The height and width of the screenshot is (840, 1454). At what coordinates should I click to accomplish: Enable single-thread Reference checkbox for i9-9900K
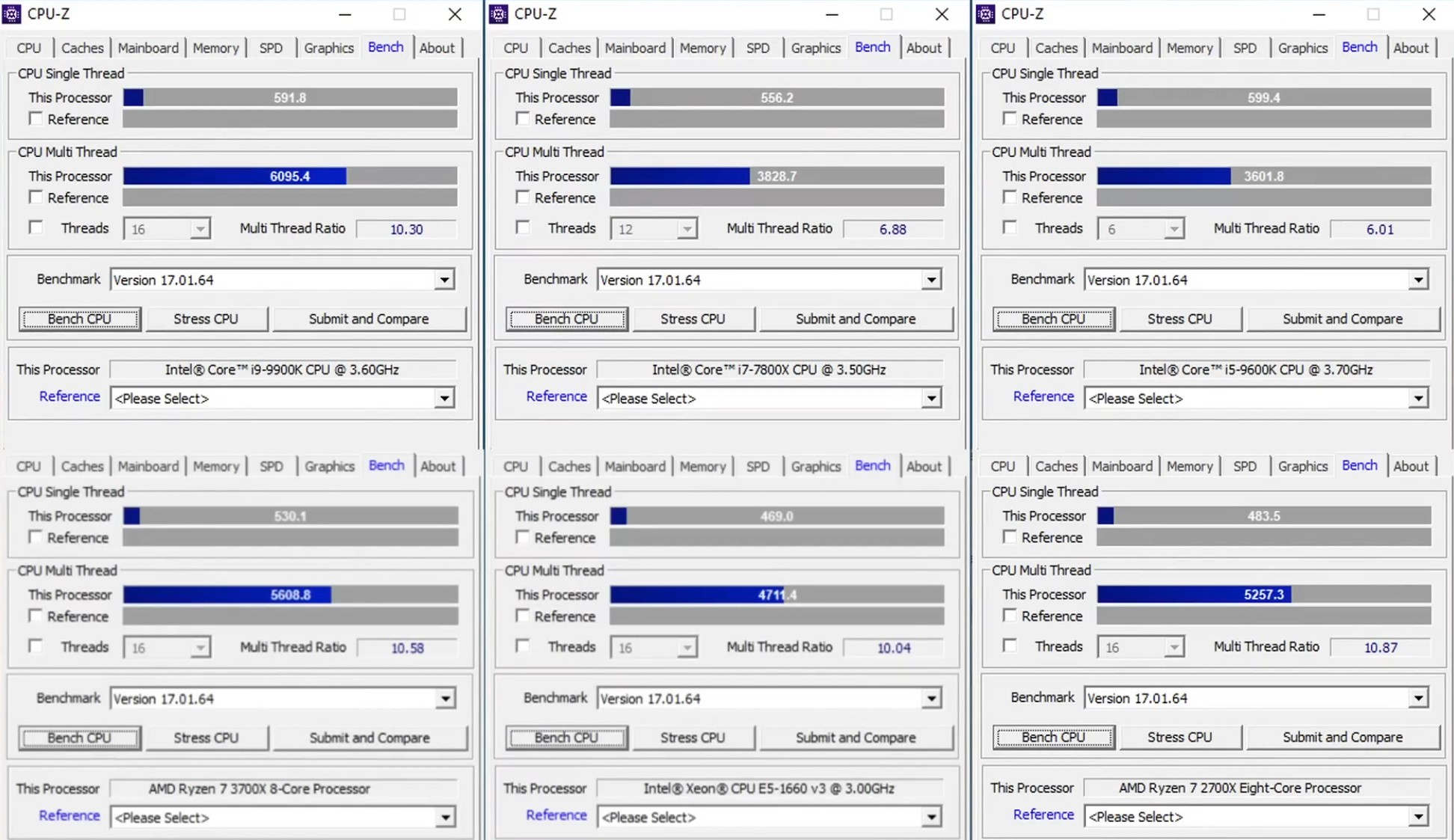35,119
